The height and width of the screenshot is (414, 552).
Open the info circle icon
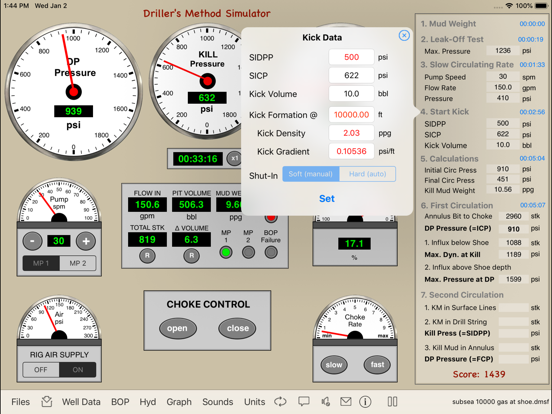tap(365, 401)
